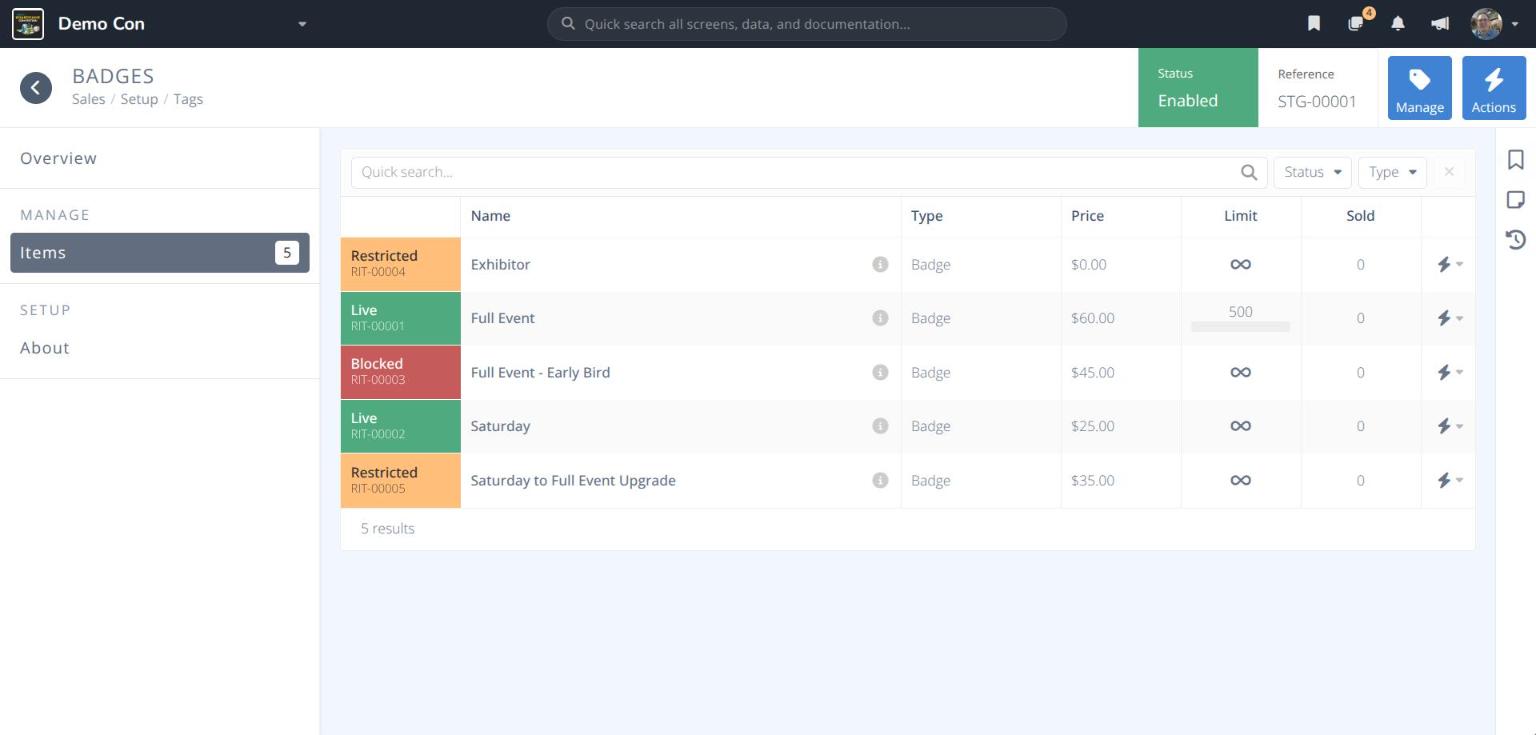Open the Status filter dropdown
Viewport: 1536px width, 735px height.
click(1312, 172)
